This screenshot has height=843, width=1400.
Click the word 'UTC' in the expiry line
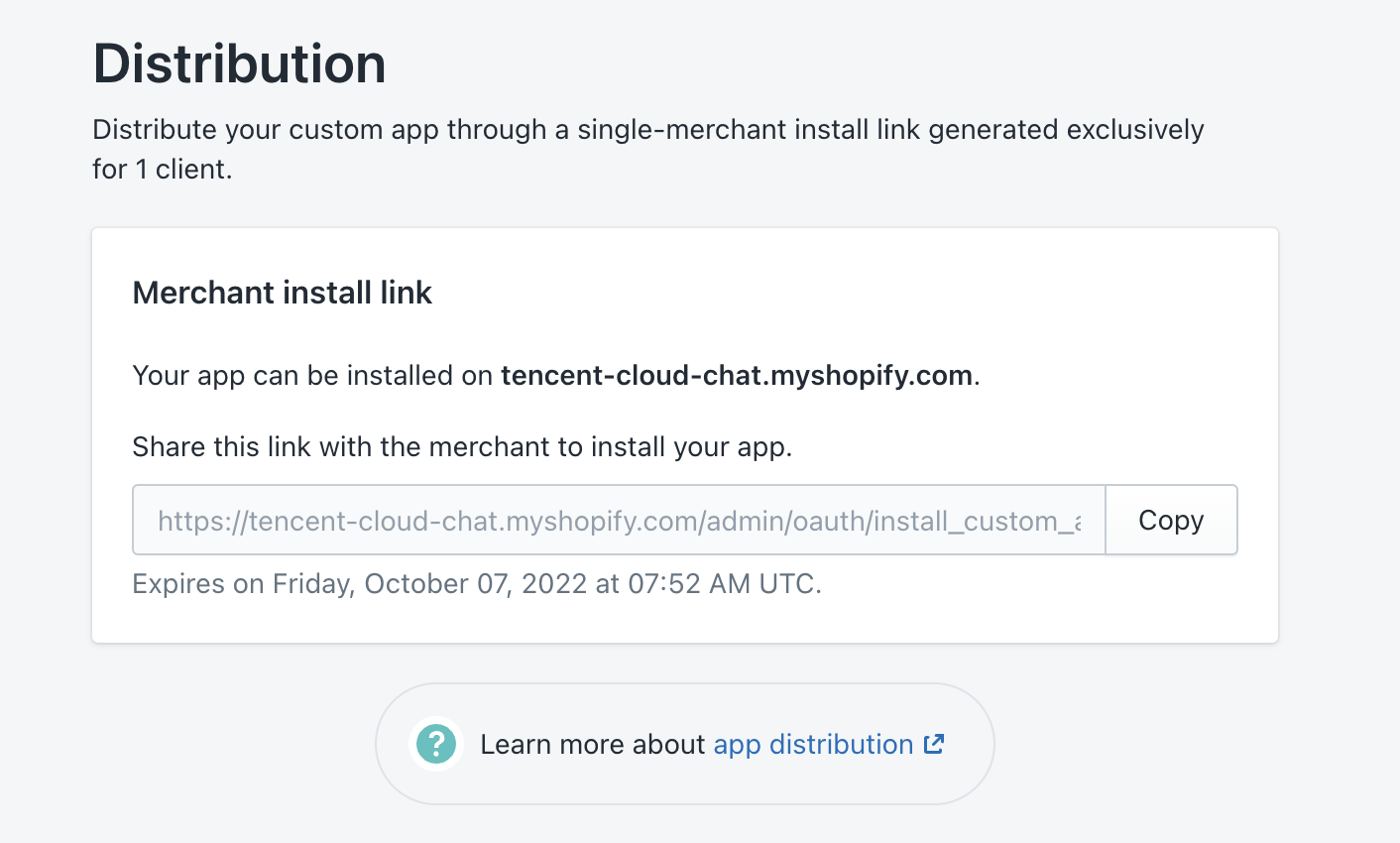[x=787, y=583]
